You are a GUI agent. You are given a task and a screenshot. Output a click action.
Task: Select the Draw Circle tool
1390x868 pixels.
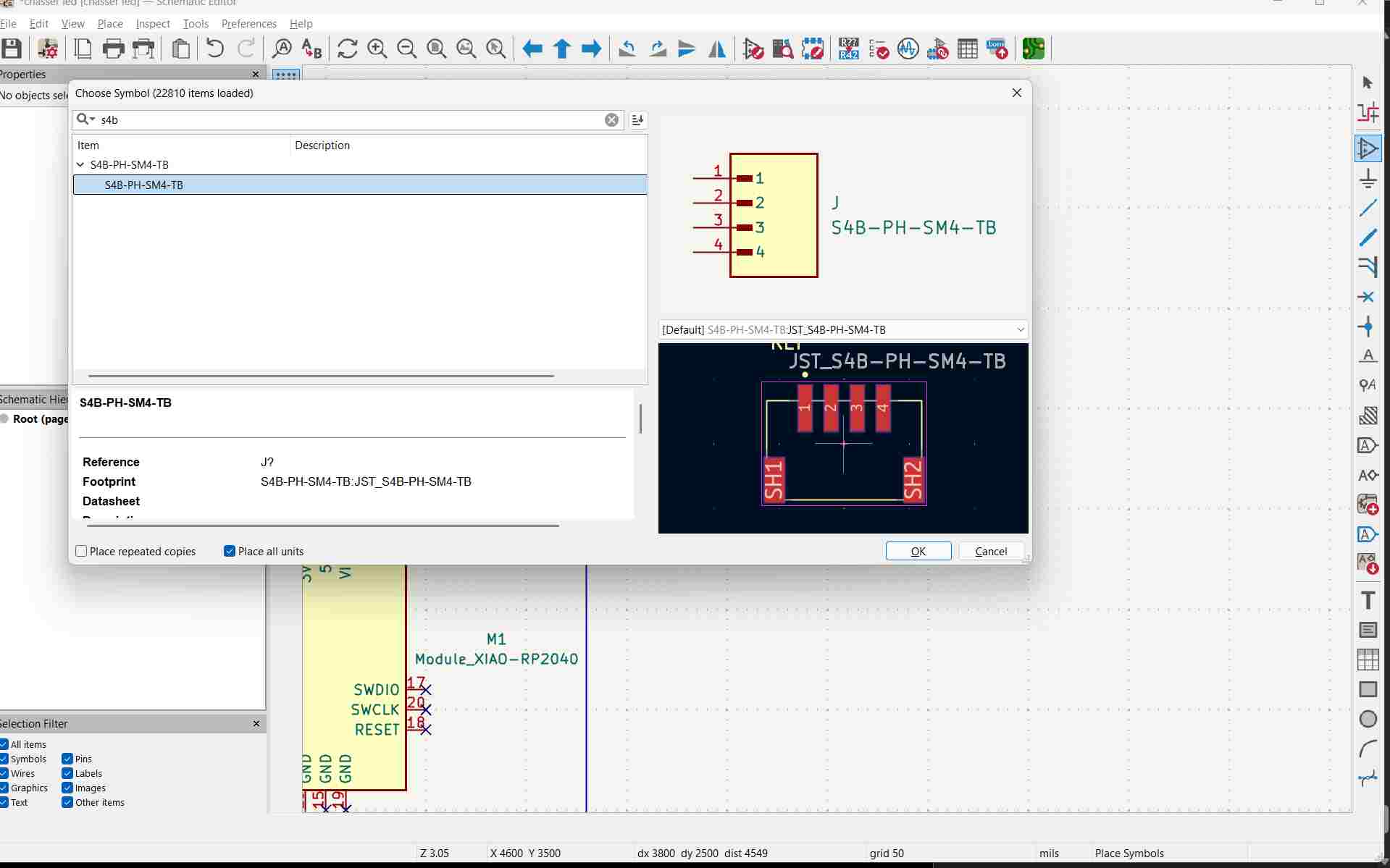pos(1368,719)
